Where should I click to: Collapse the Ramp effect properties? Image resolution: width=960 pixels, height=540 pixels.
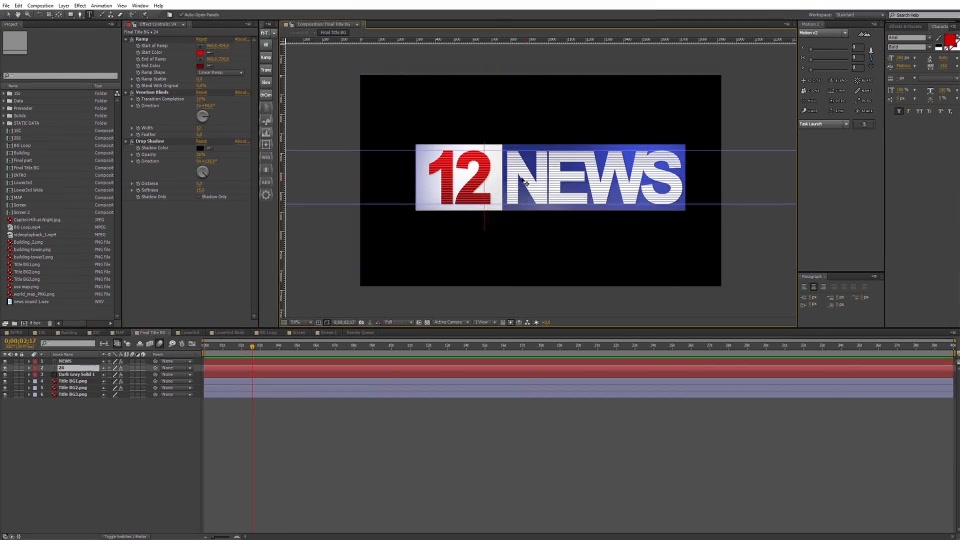pos(126,39)
